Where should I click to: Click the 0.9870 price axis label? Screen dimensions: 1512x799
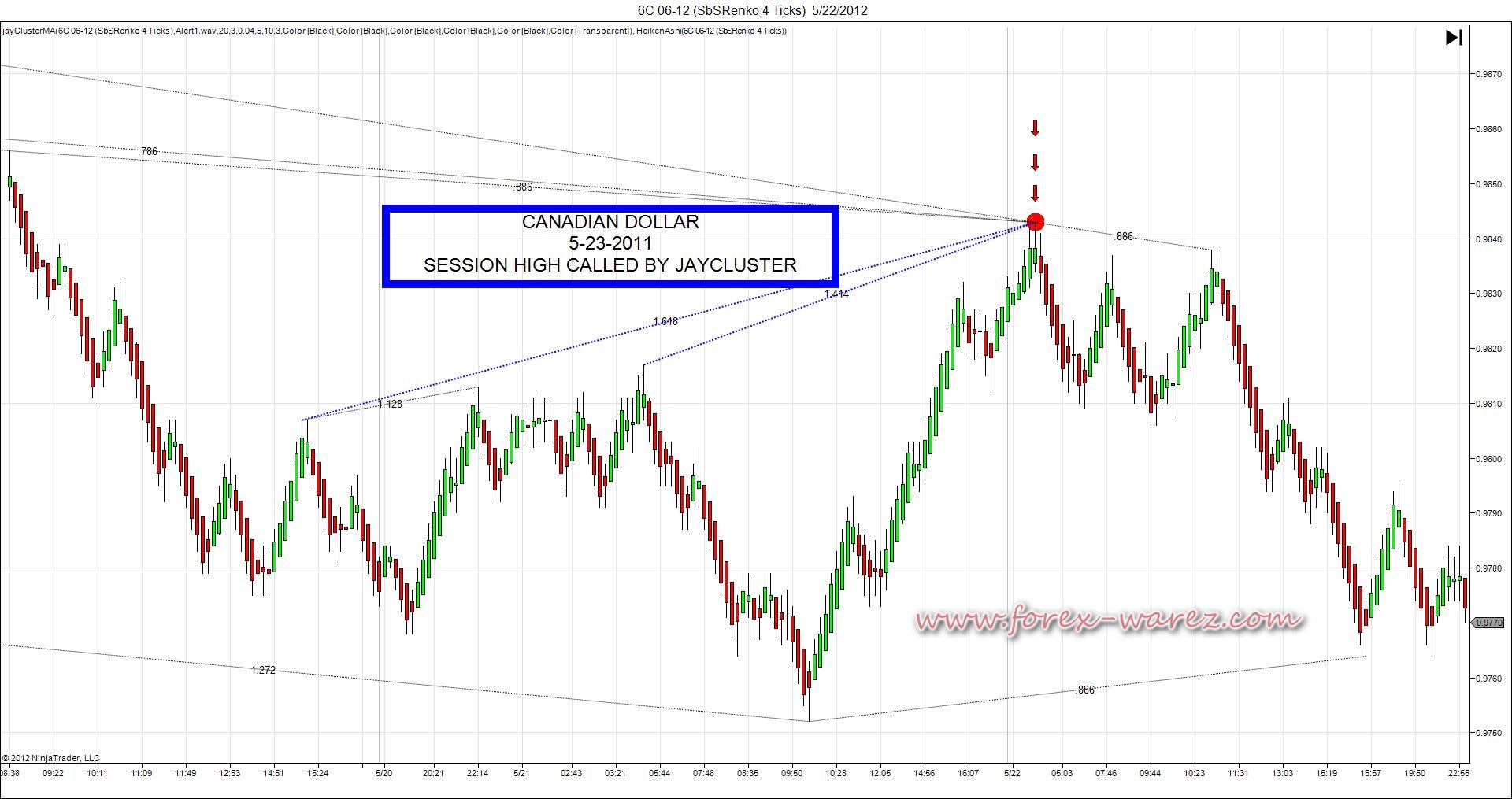click(x=1487, y=74)
